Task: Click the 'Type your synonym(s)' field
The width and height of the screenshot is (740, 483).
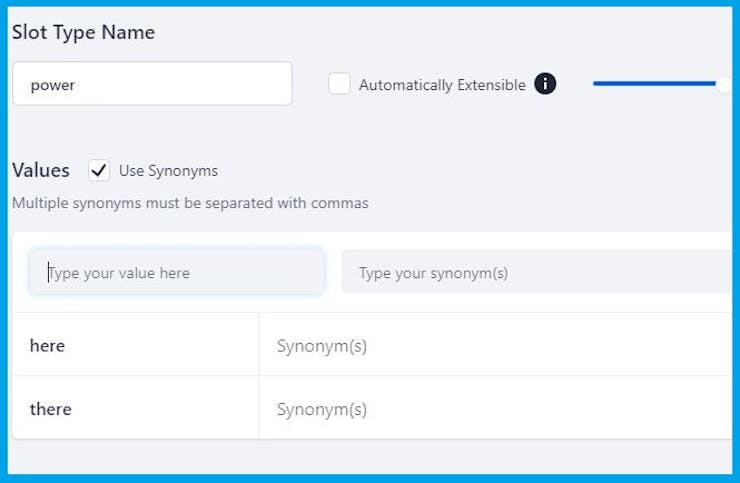Action: point(535,273)
